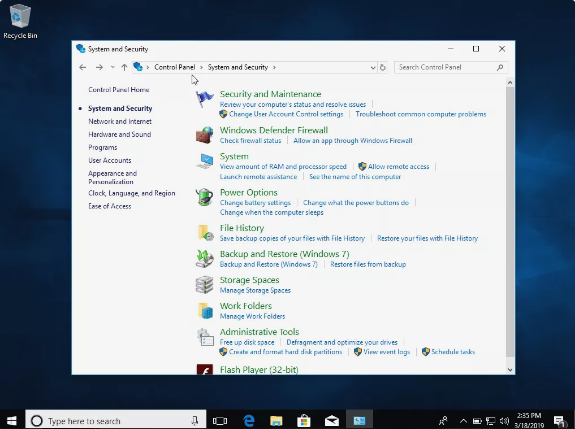Click the scroll down arrow
575x429 pixels.
point(510,370)
